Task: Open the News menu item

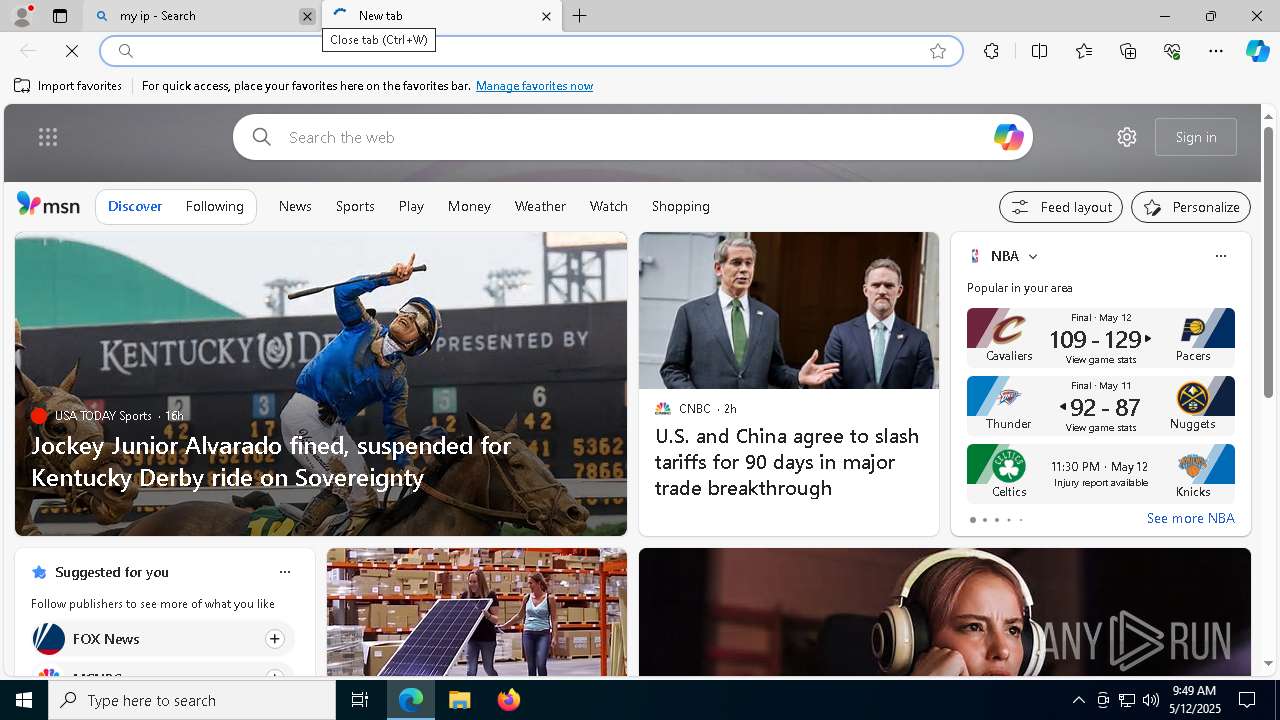Action: coord(295,206)
